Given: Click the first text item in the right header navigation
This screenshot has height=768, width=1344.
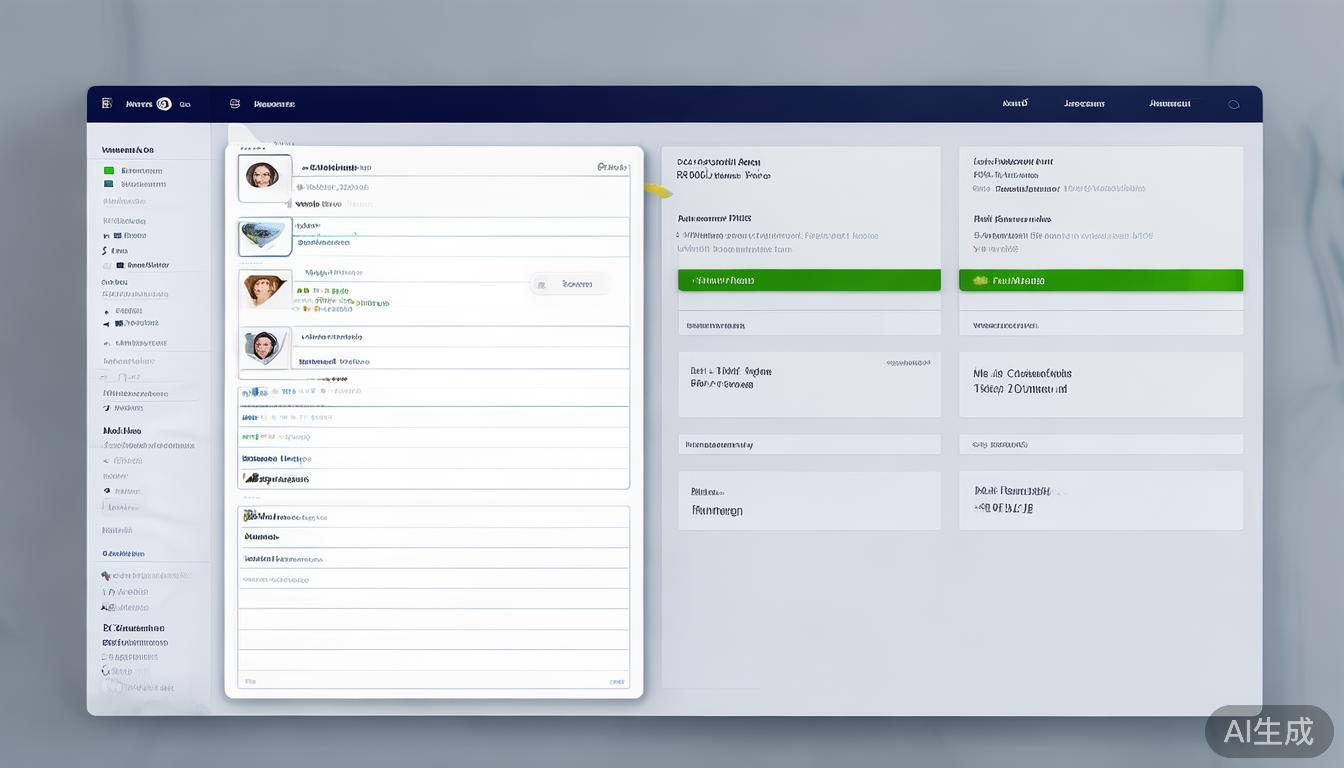Looking at the screenshot, I should click(1015, 103).
